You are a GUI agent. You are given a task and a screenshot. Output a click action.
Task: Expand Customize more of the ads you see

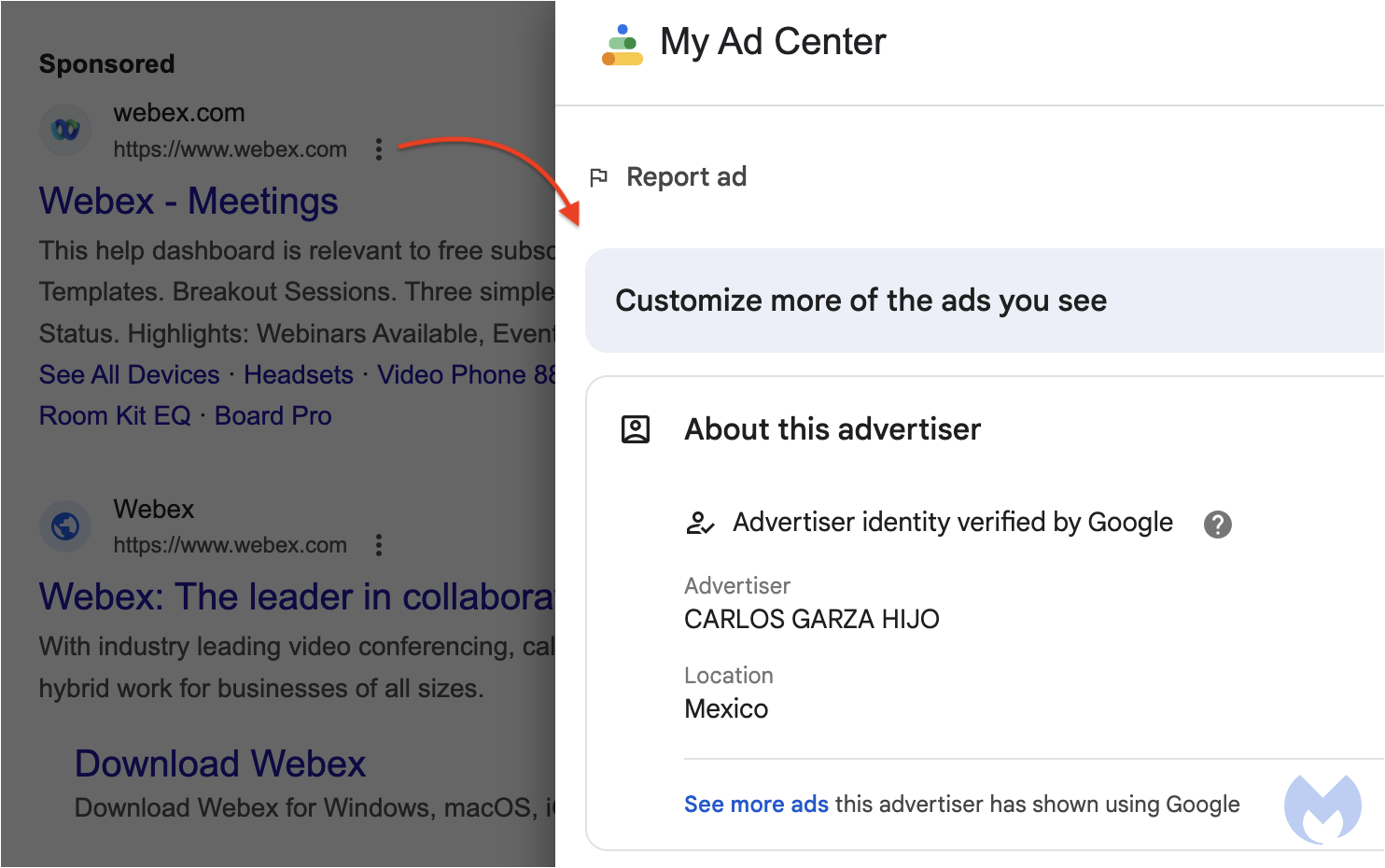[x=985, y=301]
